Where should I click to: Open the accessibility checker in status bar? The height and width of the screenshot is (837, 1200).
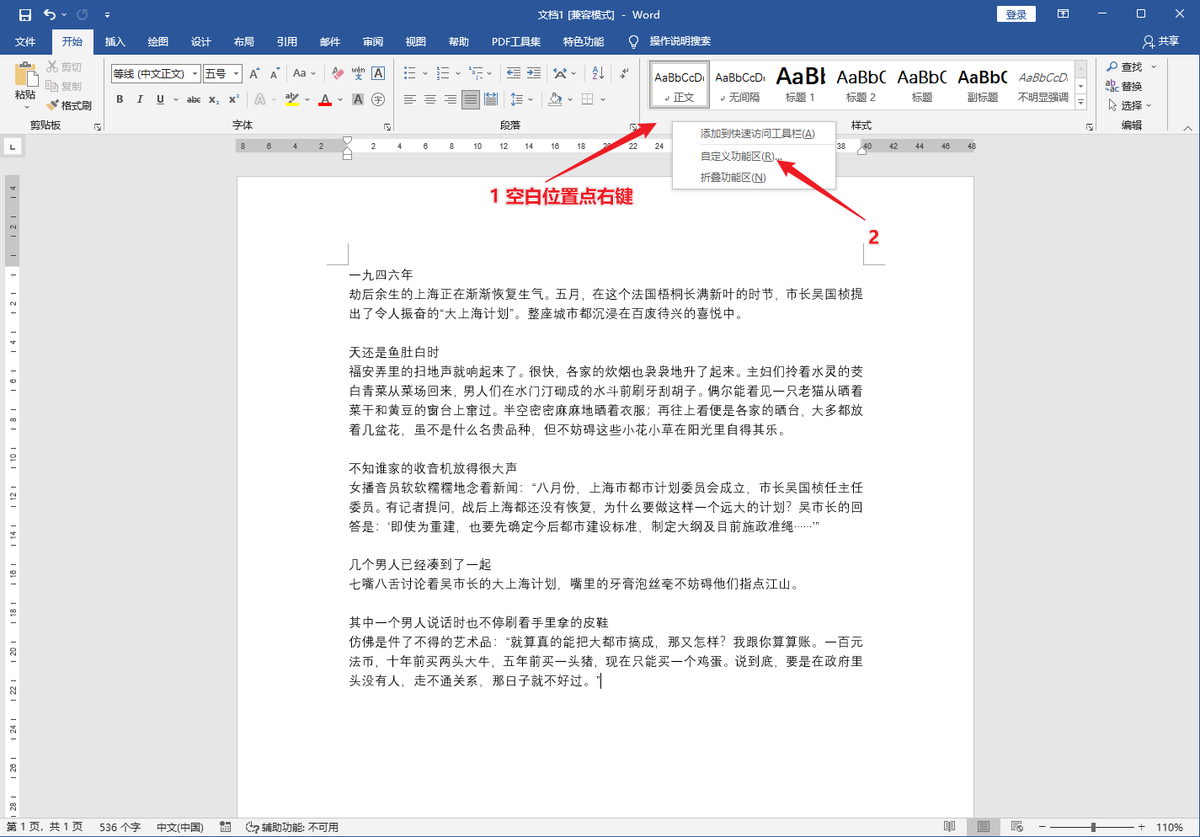(292, 827)
